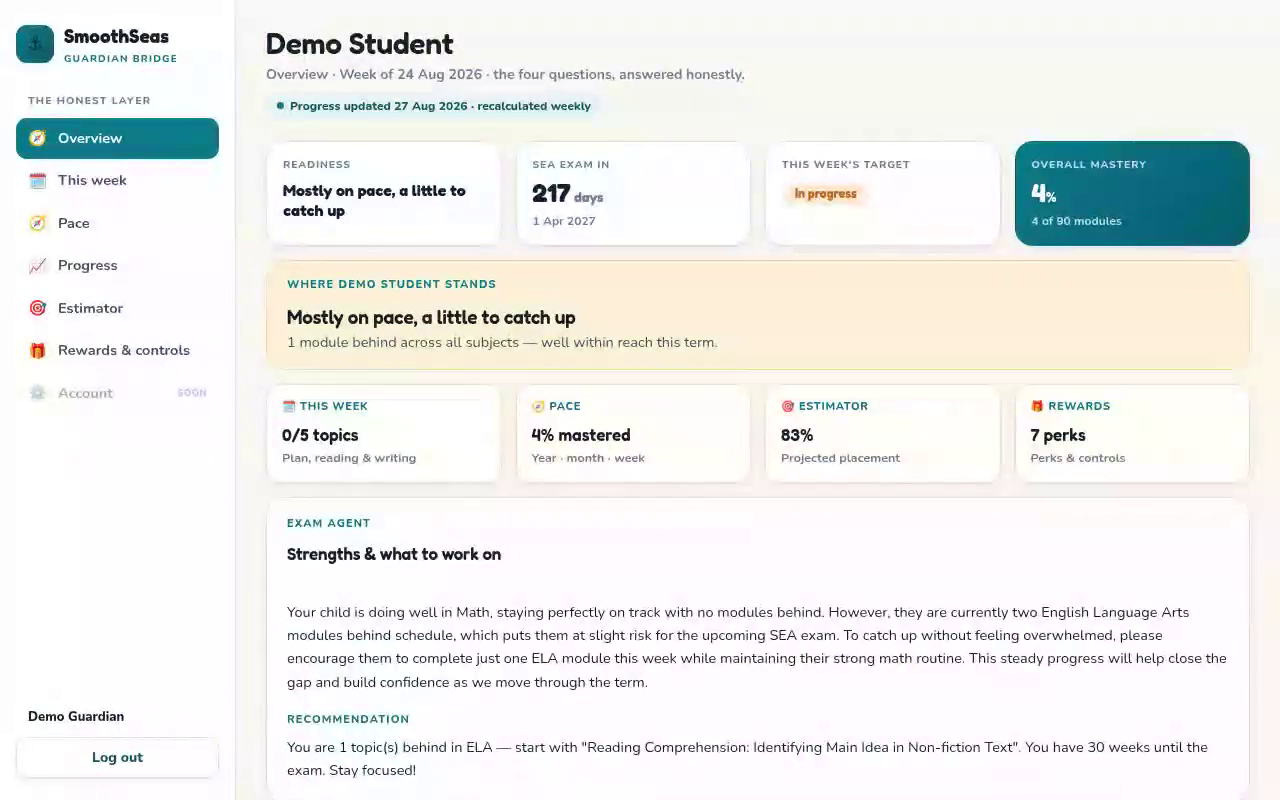Click the compass icon beside Overview

(x=38, y=138)
